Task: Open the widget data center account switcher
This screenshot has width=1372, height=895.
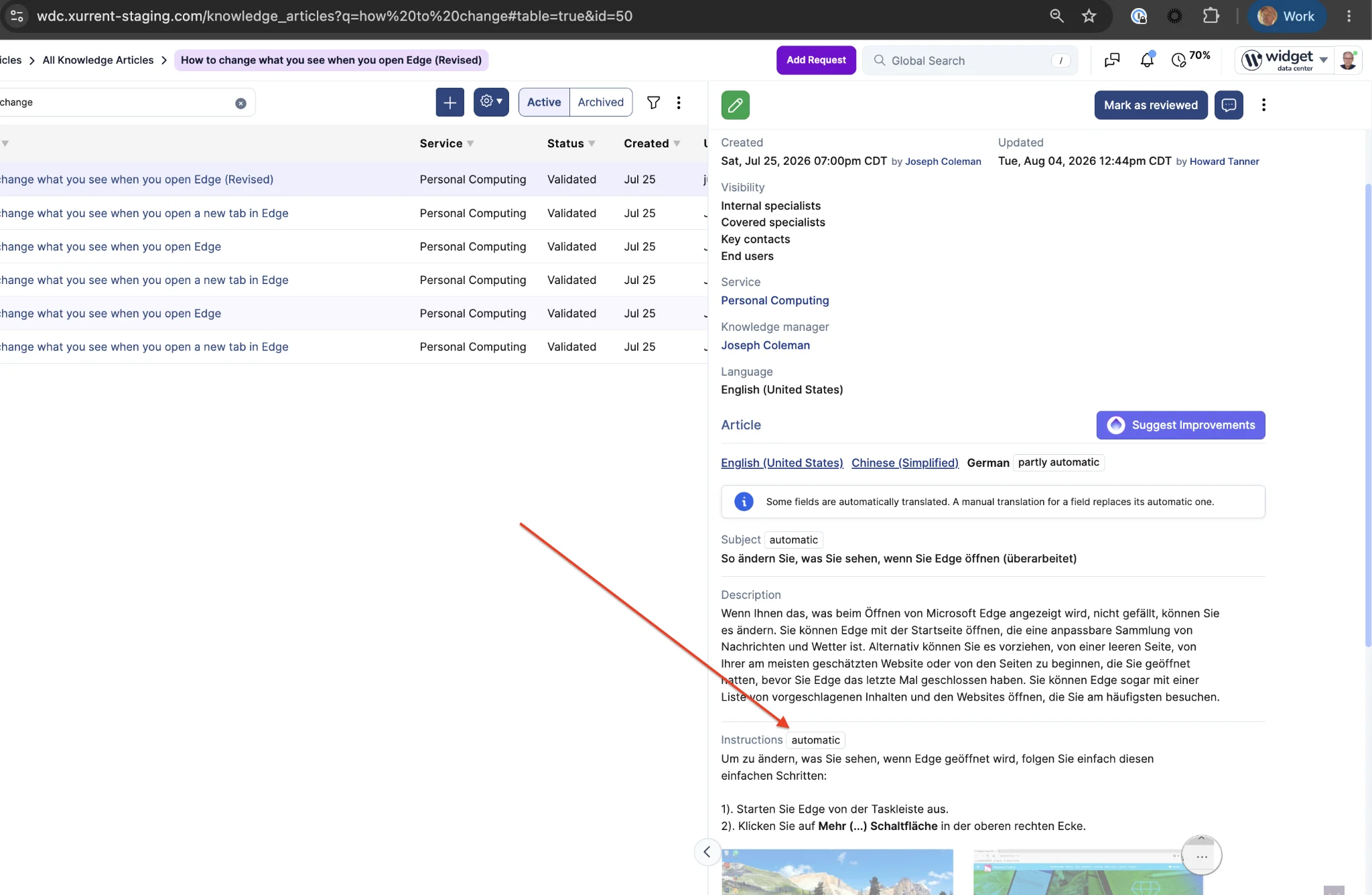Action: [1284, 61]
